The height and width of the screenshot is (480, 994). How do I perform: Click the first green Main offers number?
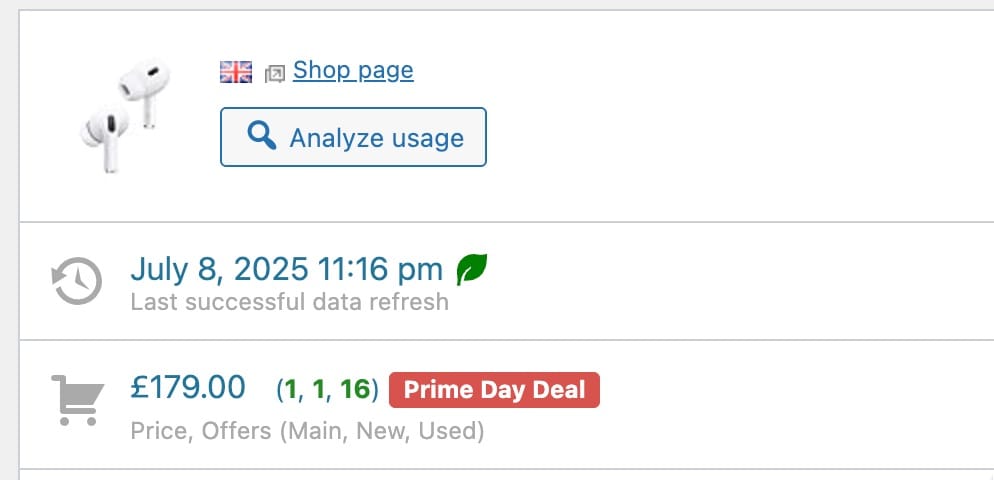(291, 390)
